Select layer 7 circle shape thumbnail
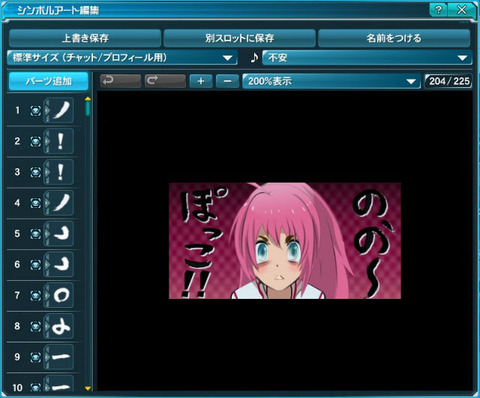This screenshot has width=480, height=398. 61,295
